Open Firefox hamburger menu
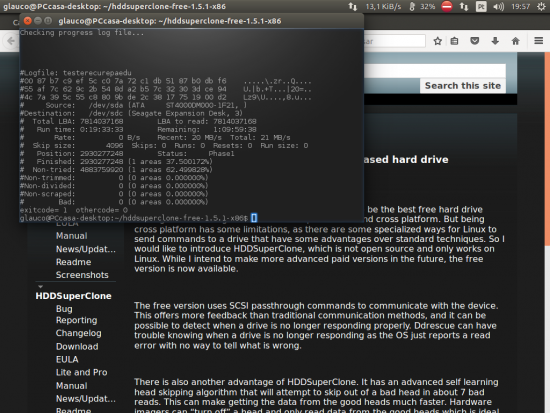This screenshot has width=550, height=413. (539, 41)
